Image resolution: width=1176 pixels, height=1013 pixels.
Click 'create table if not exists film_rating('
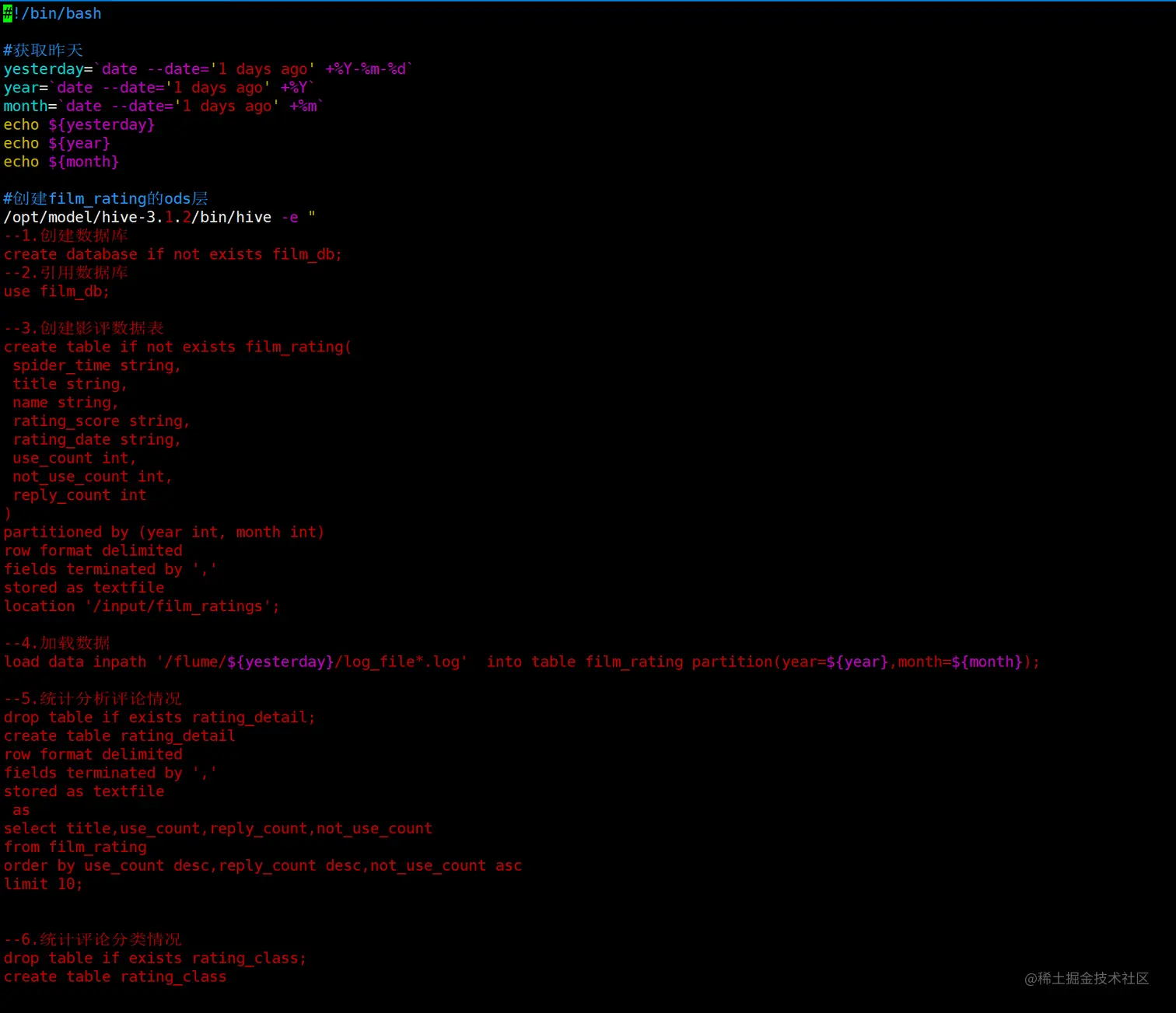pos(177,347)
